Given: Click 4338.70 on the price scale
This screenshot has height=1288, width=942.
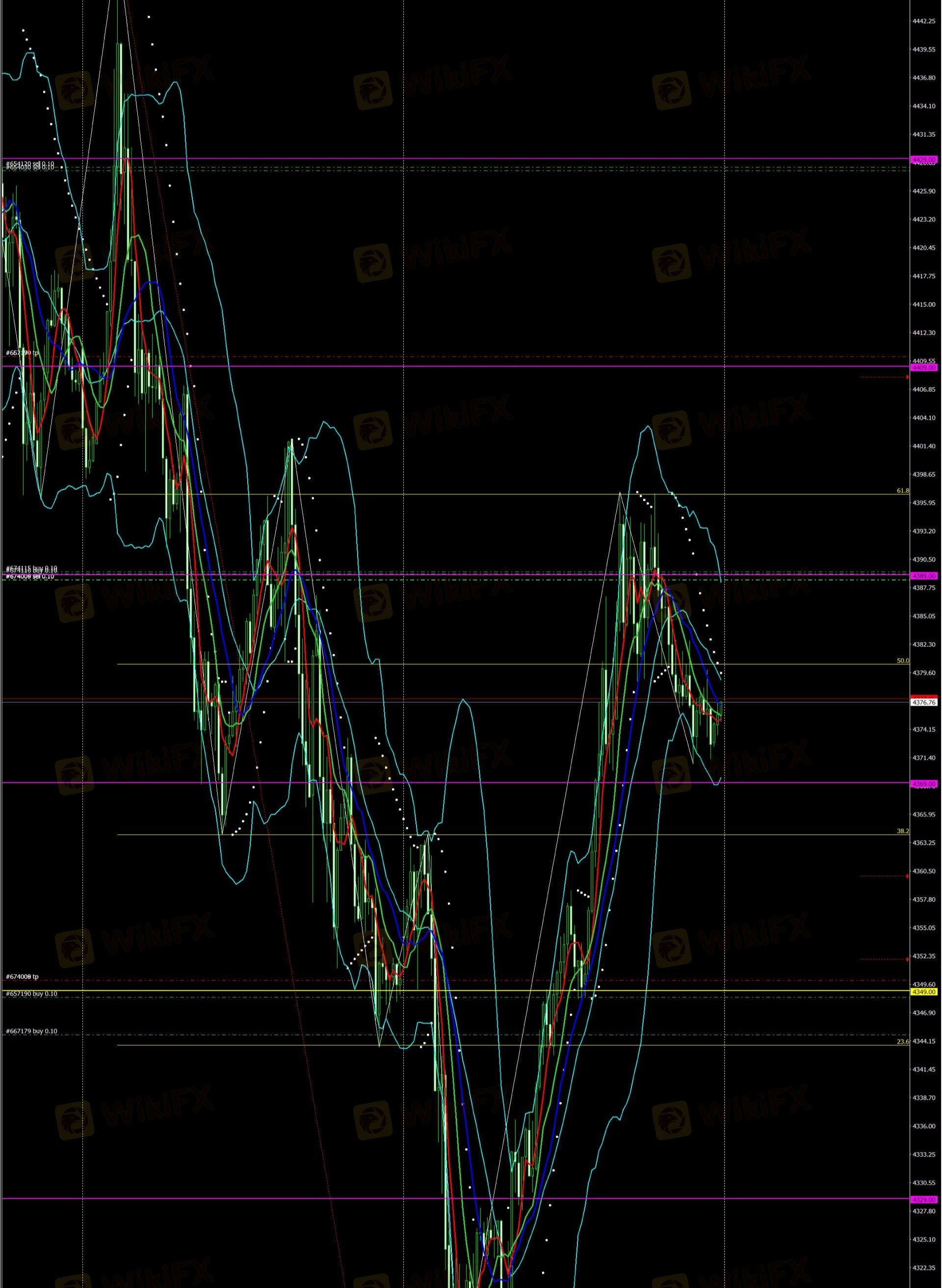Looking at the screenshot, I should point(924,1098).
